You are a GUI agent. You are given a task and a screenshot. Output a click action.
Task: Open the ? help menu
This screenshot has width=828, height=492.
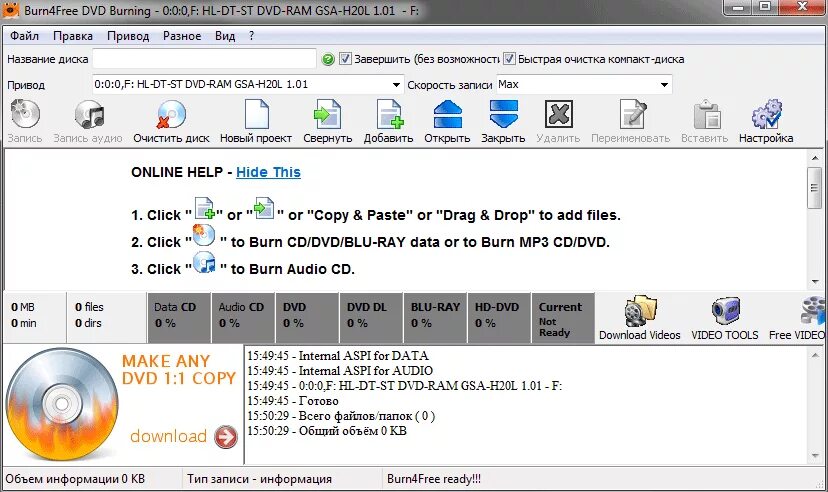(x=251, y=36)
